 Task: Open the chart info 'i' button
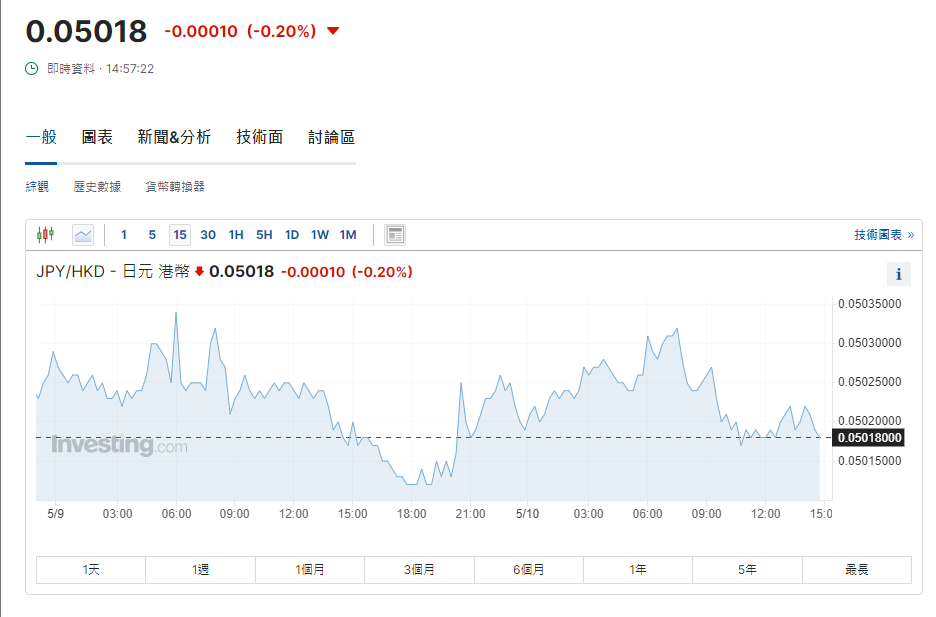pos(898,274)
